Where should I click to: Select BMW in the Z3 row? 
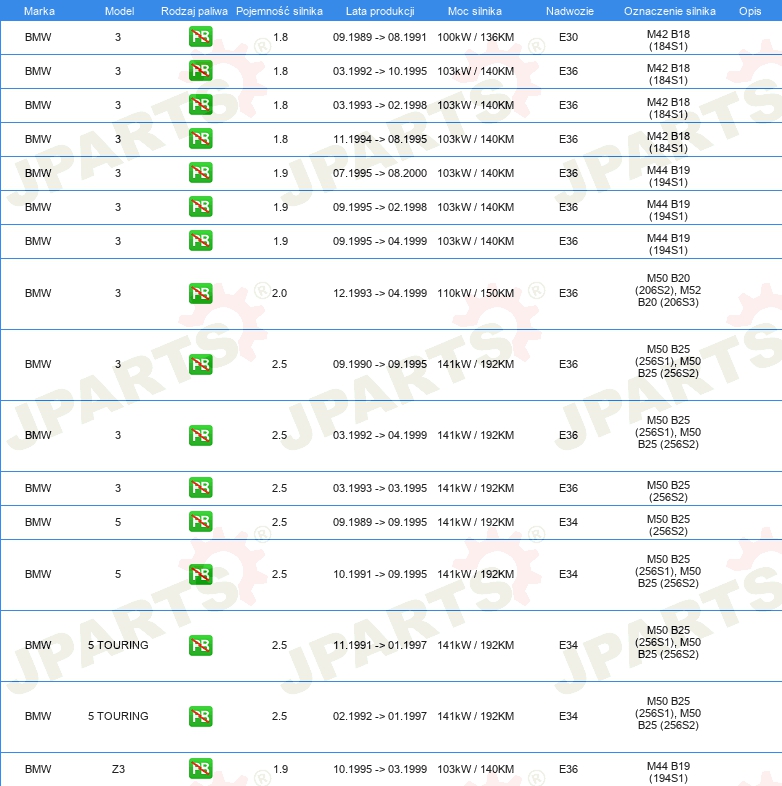click(x=38, y=769)
